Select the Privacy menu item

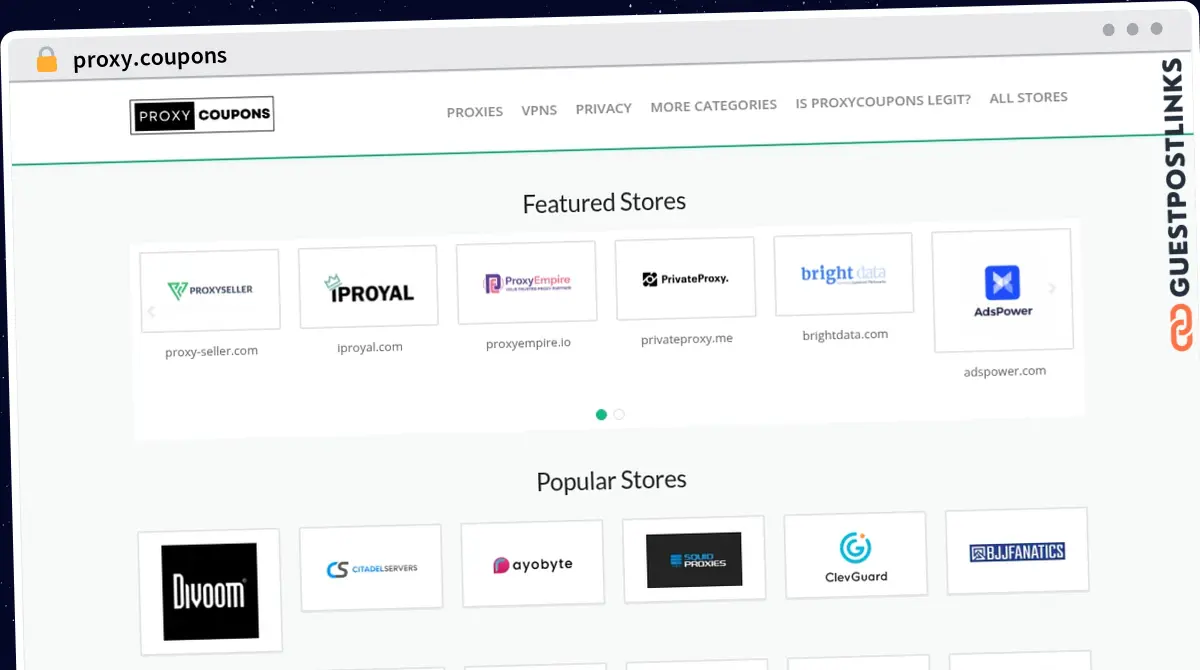click(x=603, y=108)
